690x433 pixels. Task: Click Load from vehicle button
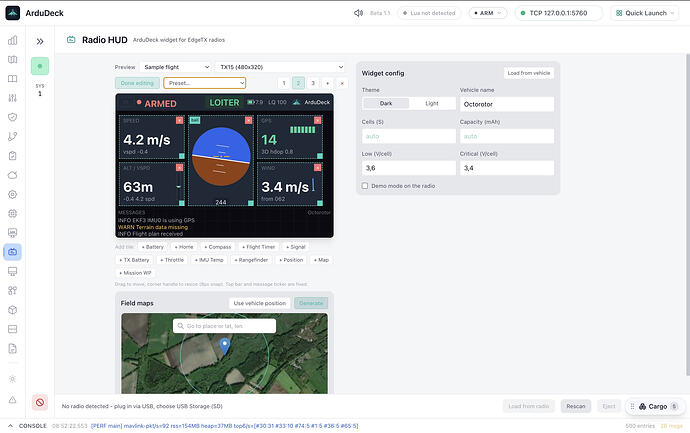click(x=529, y=73)
